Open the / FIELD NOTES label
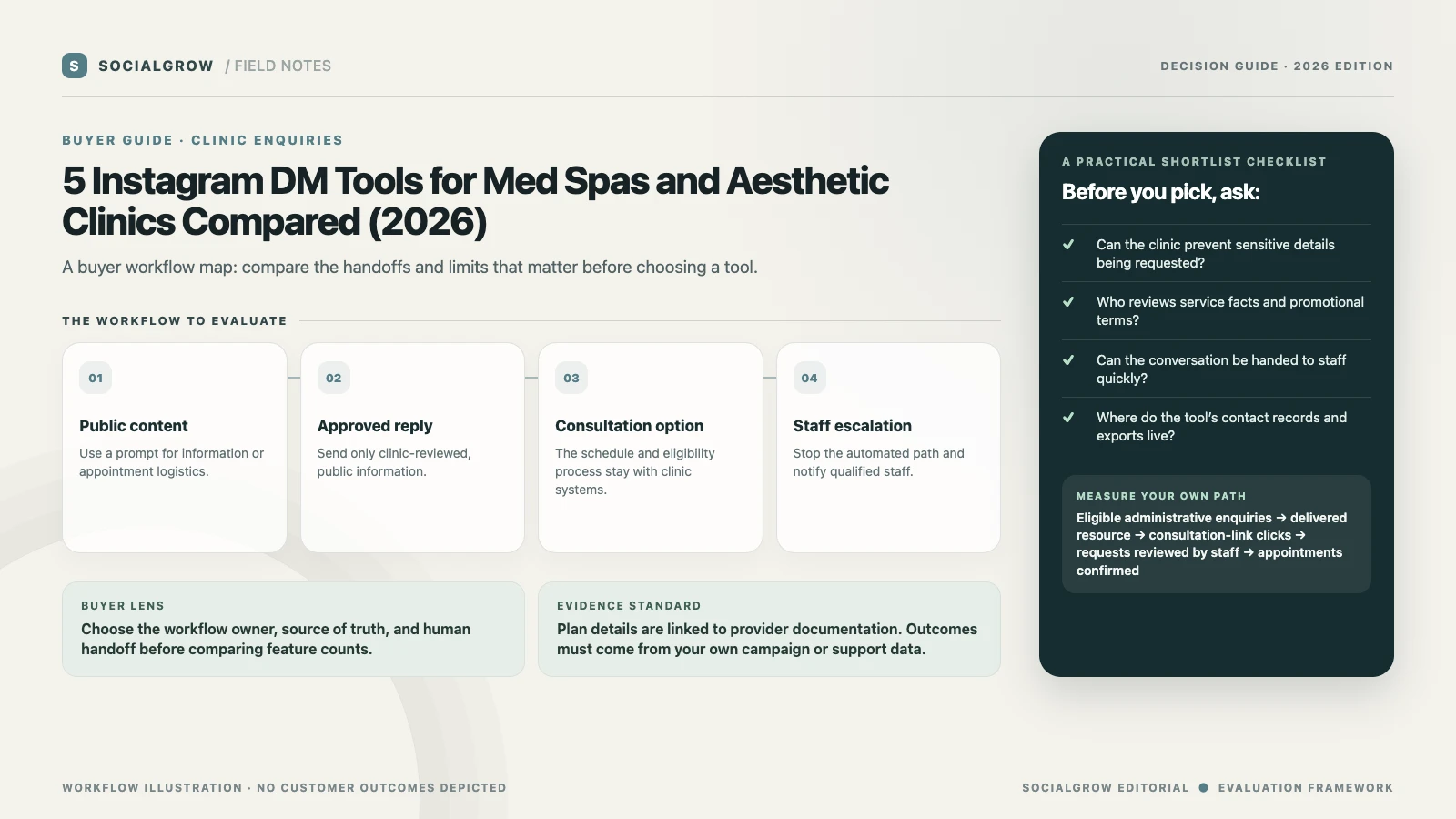 click(278, 66)
